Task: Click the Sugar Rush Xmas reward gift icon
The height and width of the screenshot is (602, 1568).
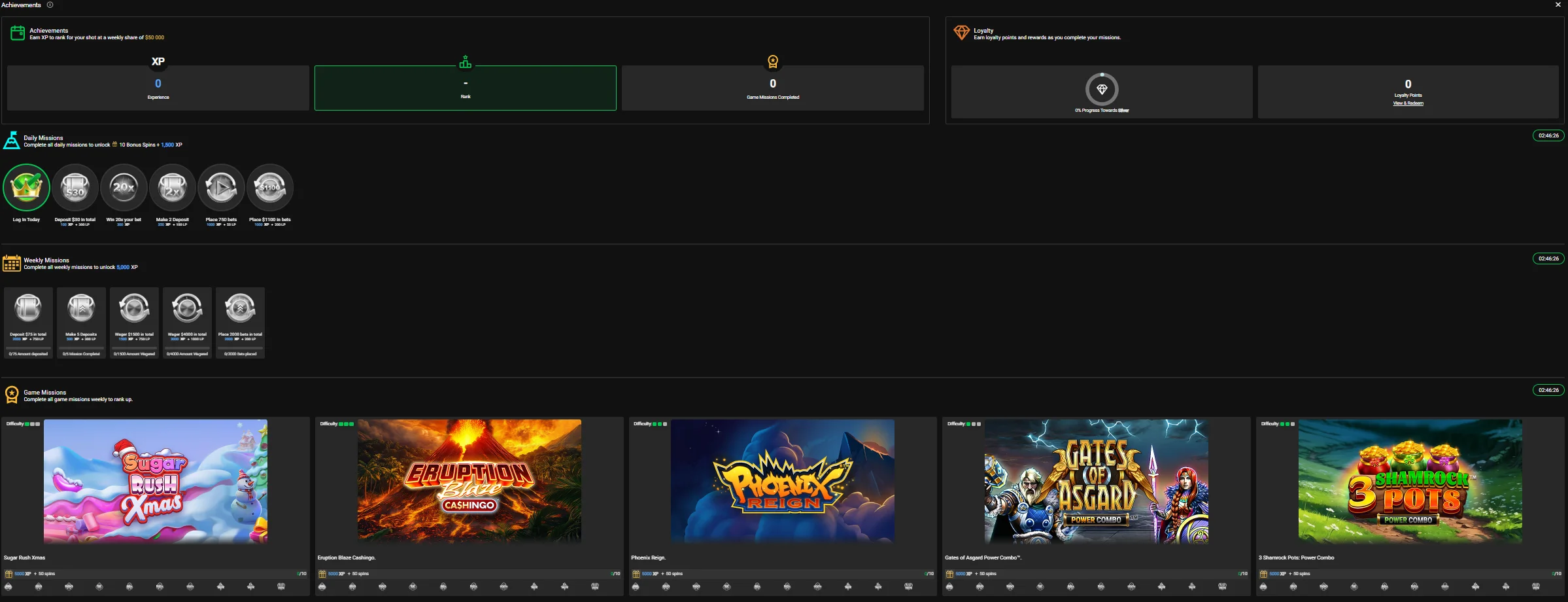Action: click(9, 574)
